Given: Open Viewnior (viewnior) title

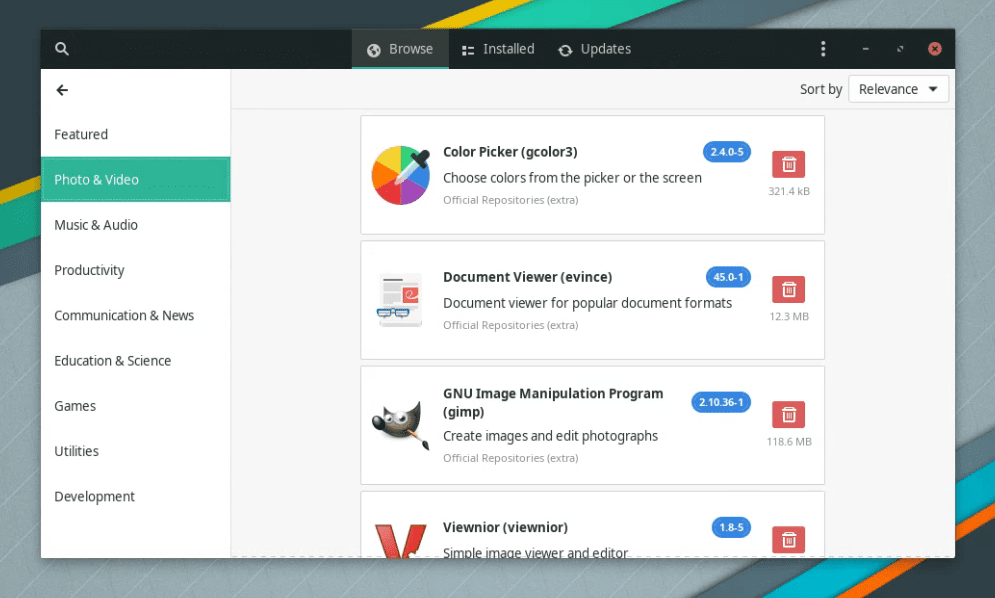Looking at the screenshot, I should tap(505, 527).
